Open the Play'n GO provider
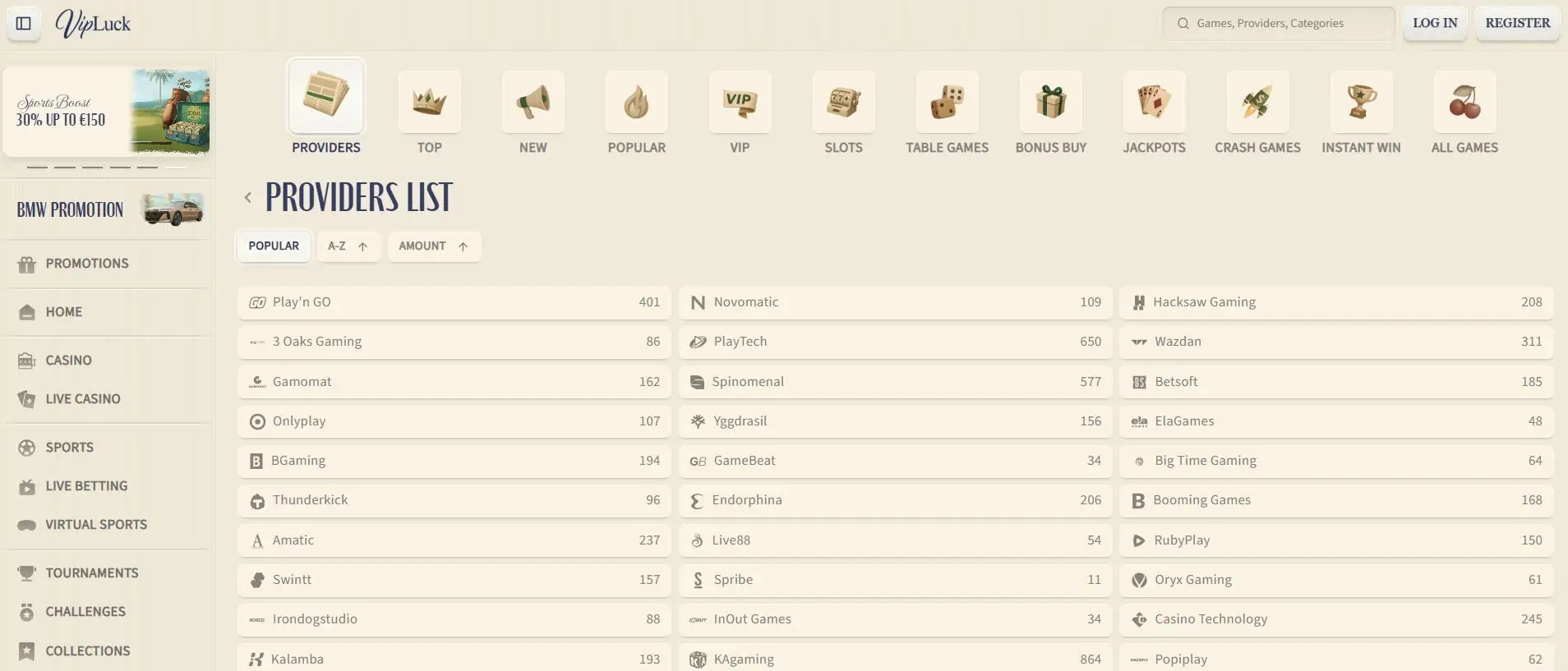Screen dimensions: 1568x671 coord(454,302)
